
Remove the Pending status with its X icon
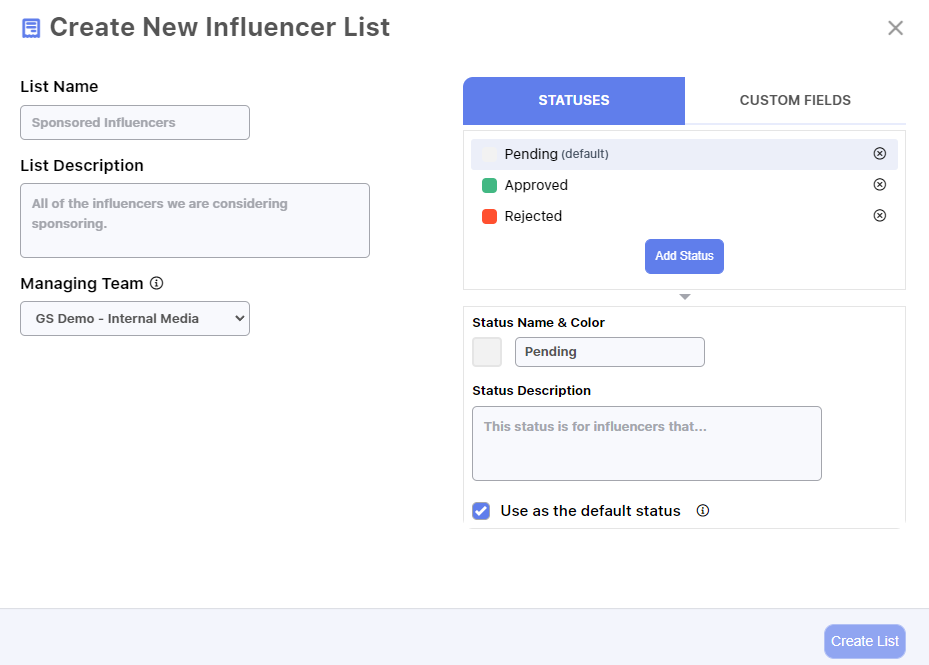click(880, 154)
